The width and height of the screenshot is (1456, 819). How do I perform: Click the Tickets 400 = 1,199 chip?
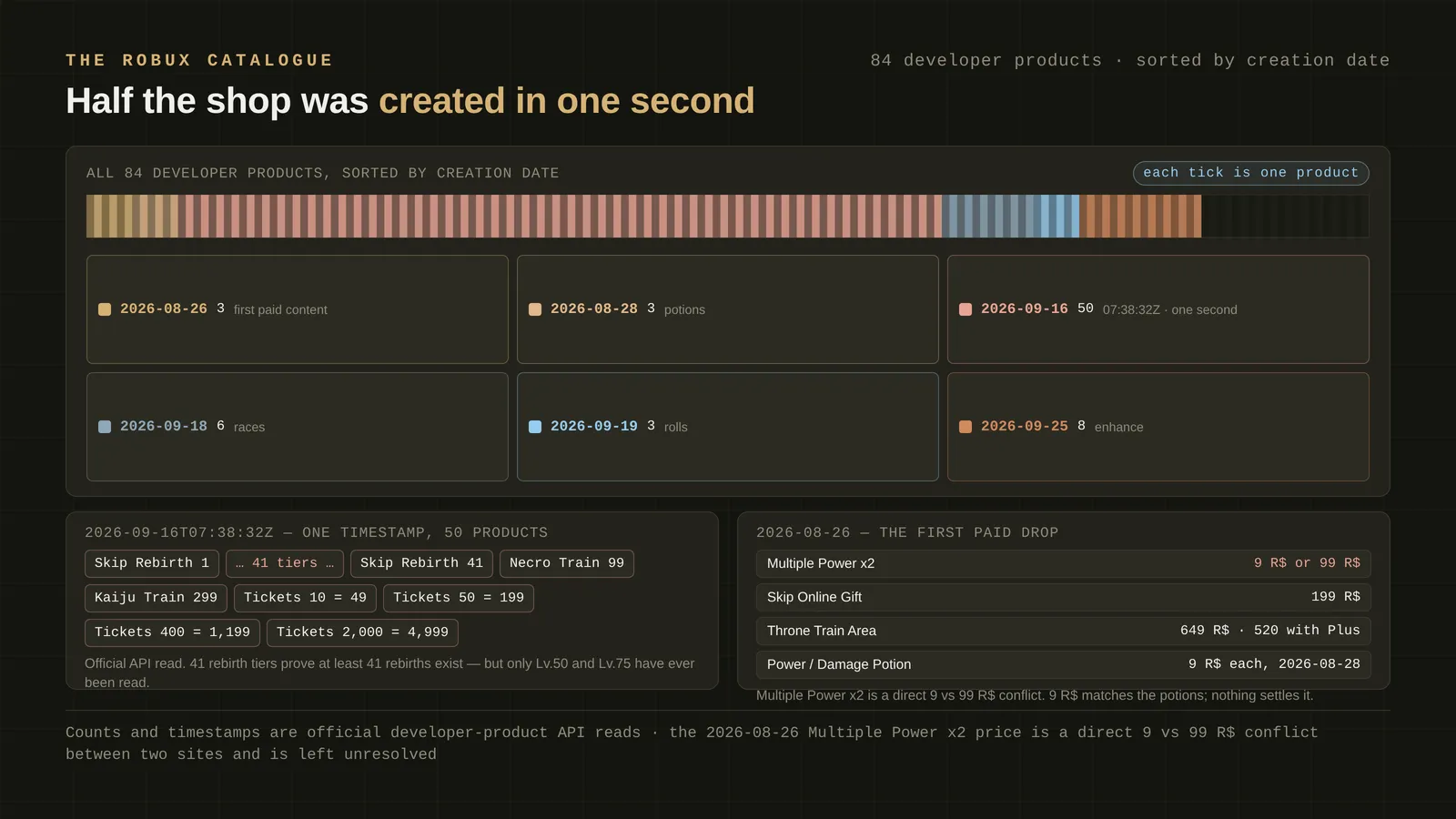click(172, 632)
